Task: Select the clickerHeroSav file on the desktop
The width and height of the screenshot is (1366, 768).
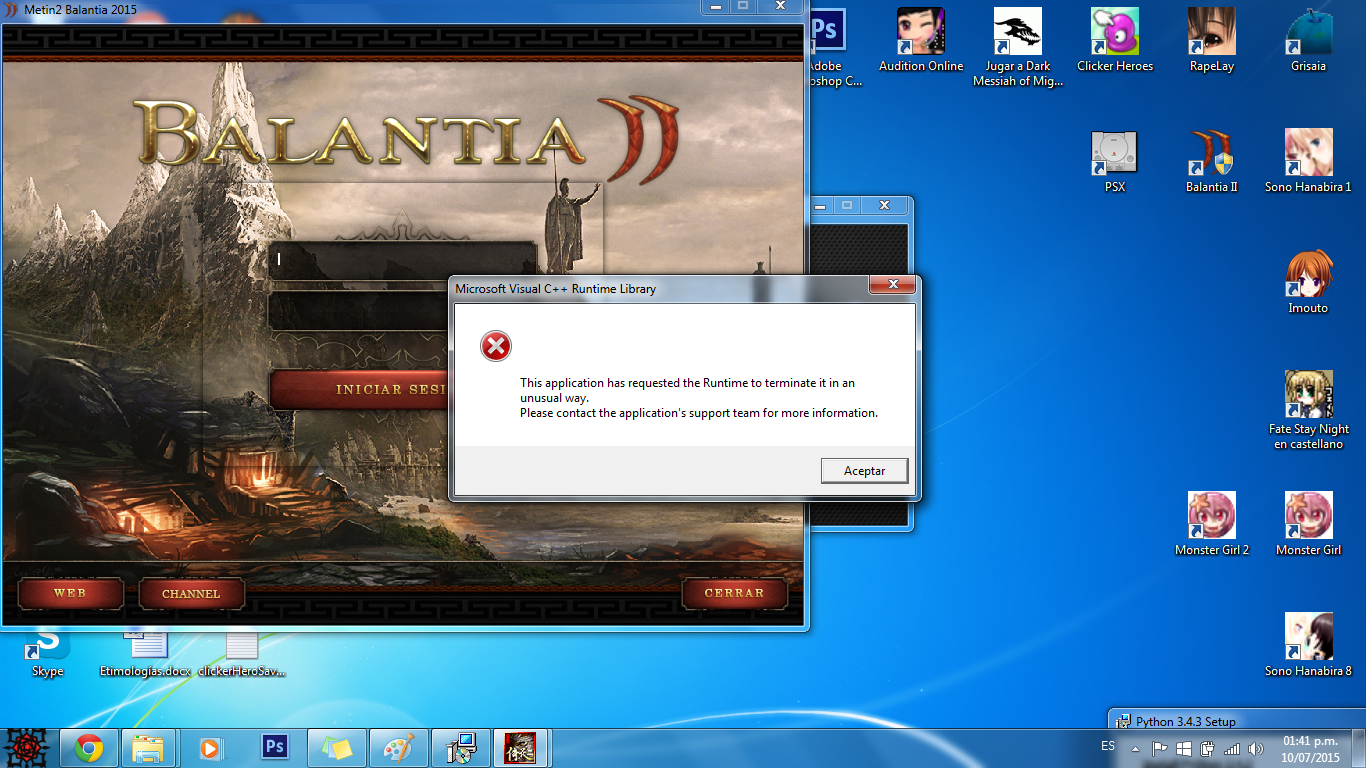Action: pyautogui.click(x=242, y=652)
